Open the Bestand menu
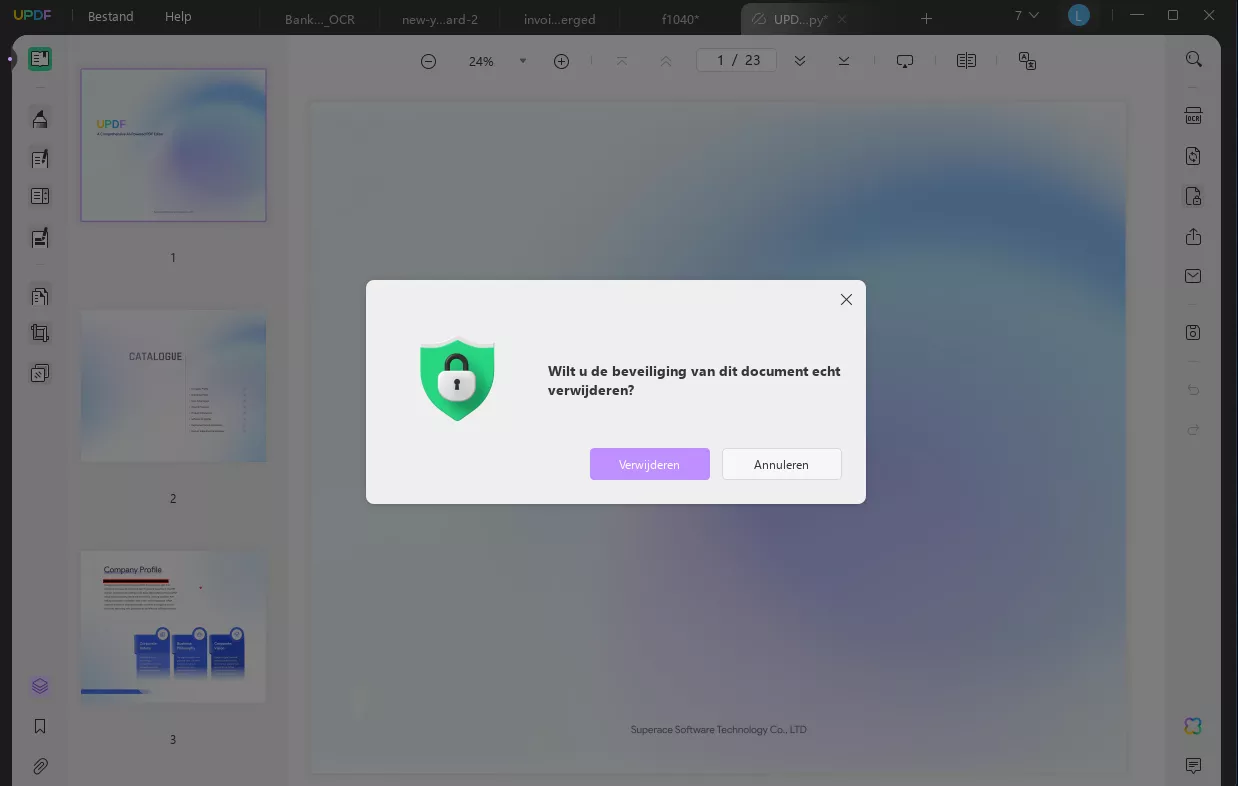 point(110,17)
